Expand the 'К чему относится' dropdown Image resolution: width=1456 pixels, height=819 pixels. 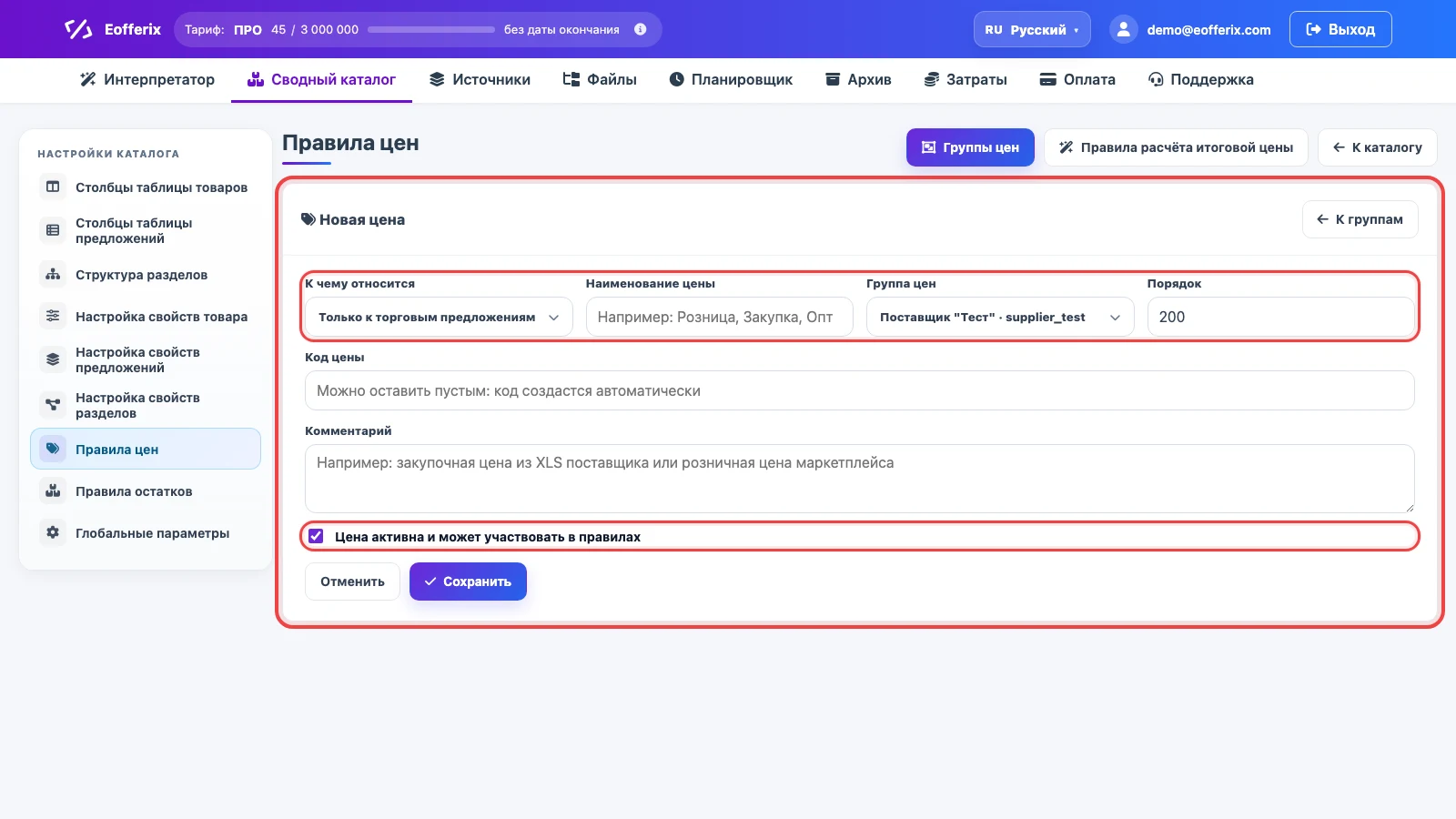439,317
